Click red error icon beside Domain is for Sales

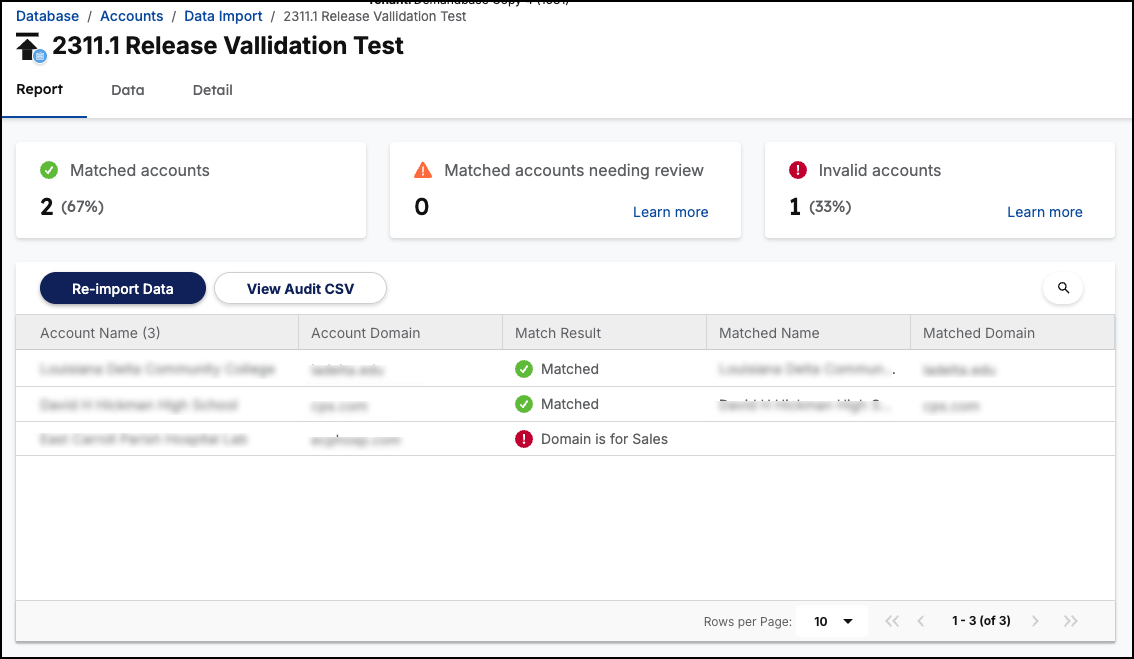[x=524, y=439]
